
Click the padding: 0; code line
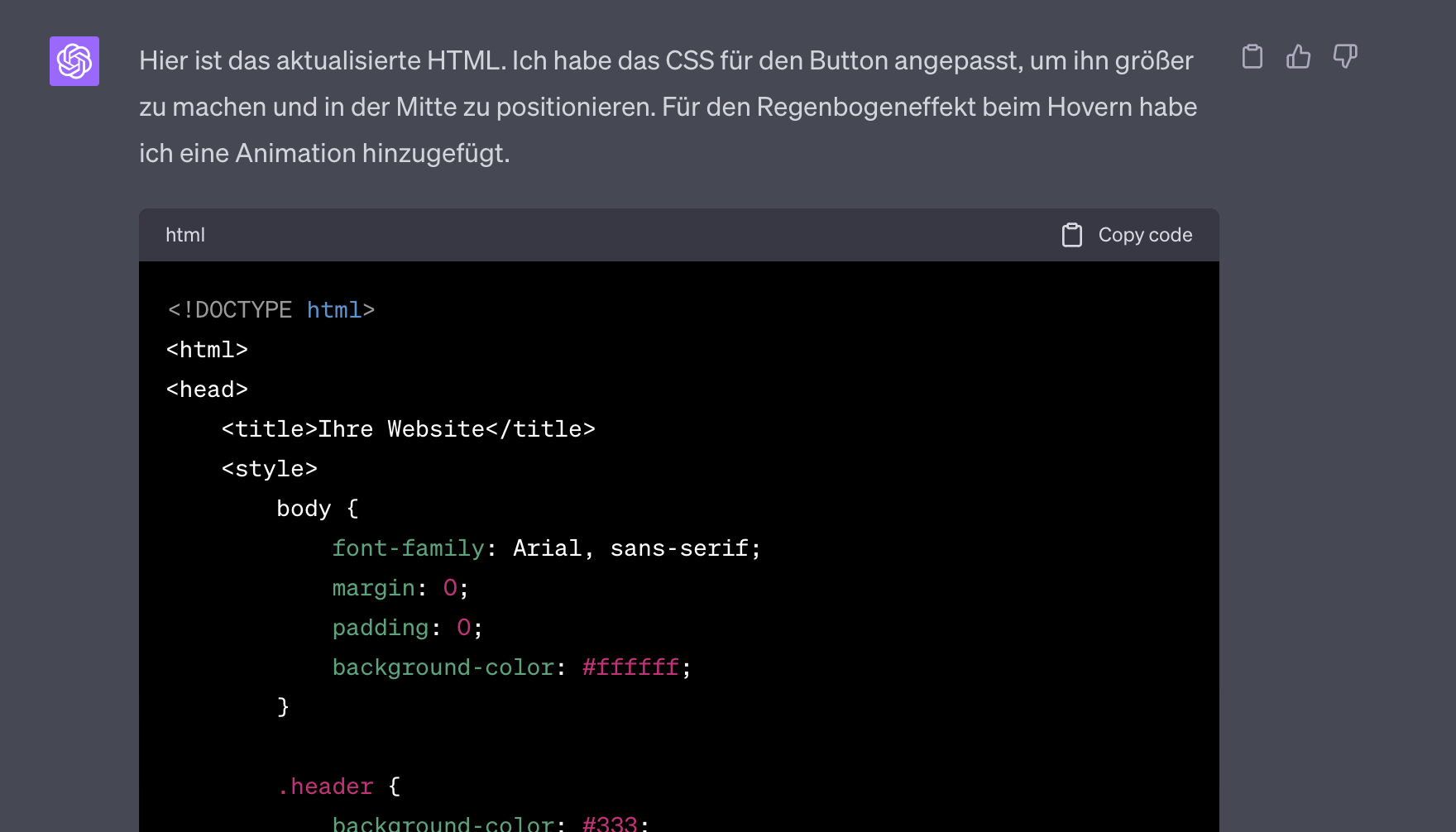click(x=407, y=628)
